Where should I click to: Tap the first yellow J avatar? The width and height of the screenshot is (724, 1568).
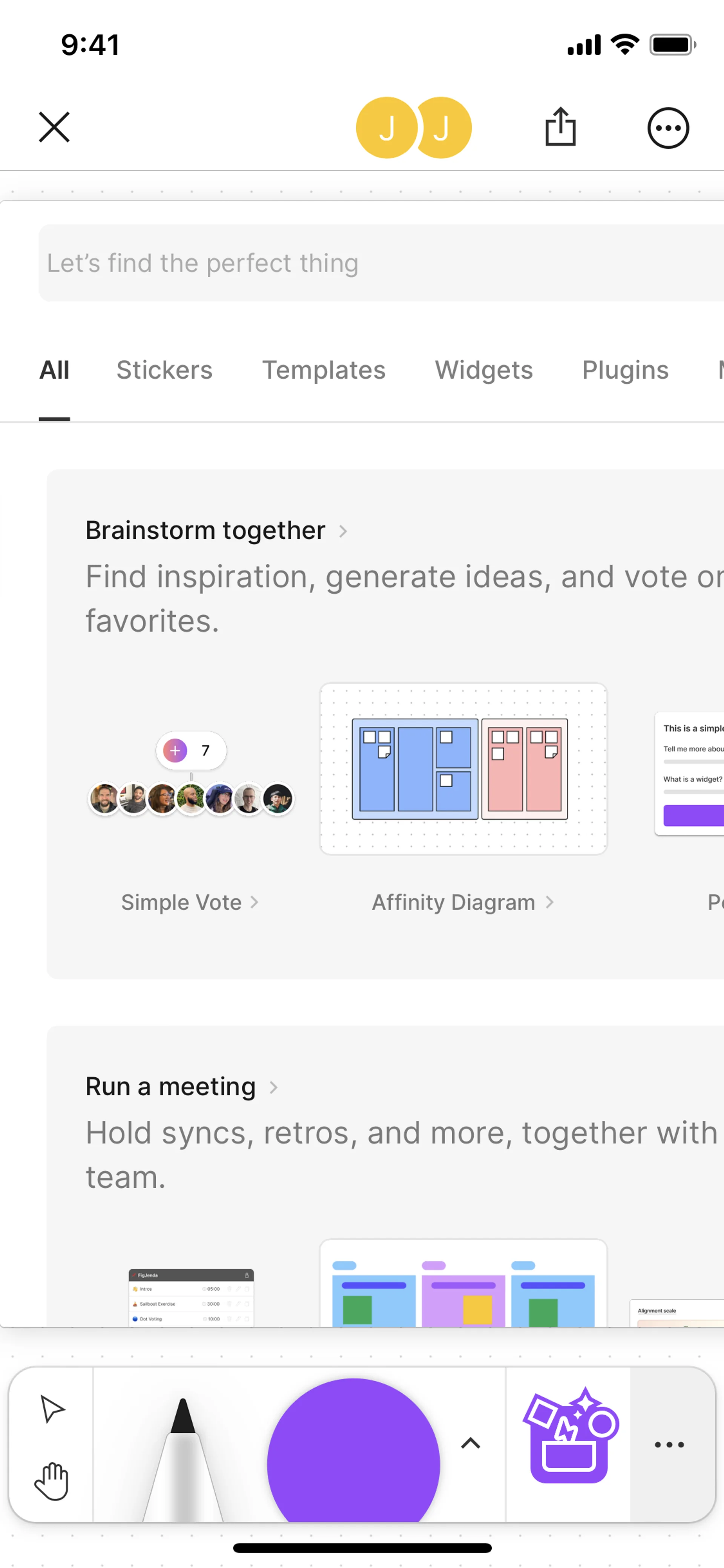click(x=387, y=128)
